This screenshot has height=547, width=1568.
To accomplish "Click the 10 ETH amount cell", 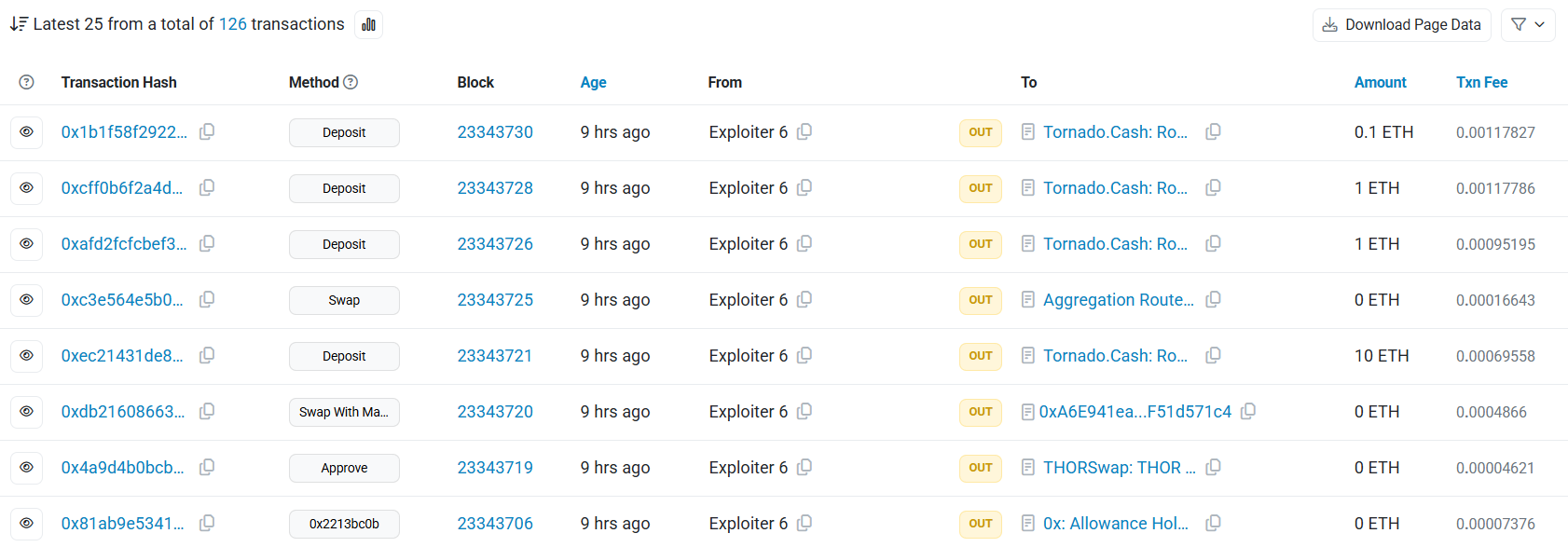I will coord(1382,356).
